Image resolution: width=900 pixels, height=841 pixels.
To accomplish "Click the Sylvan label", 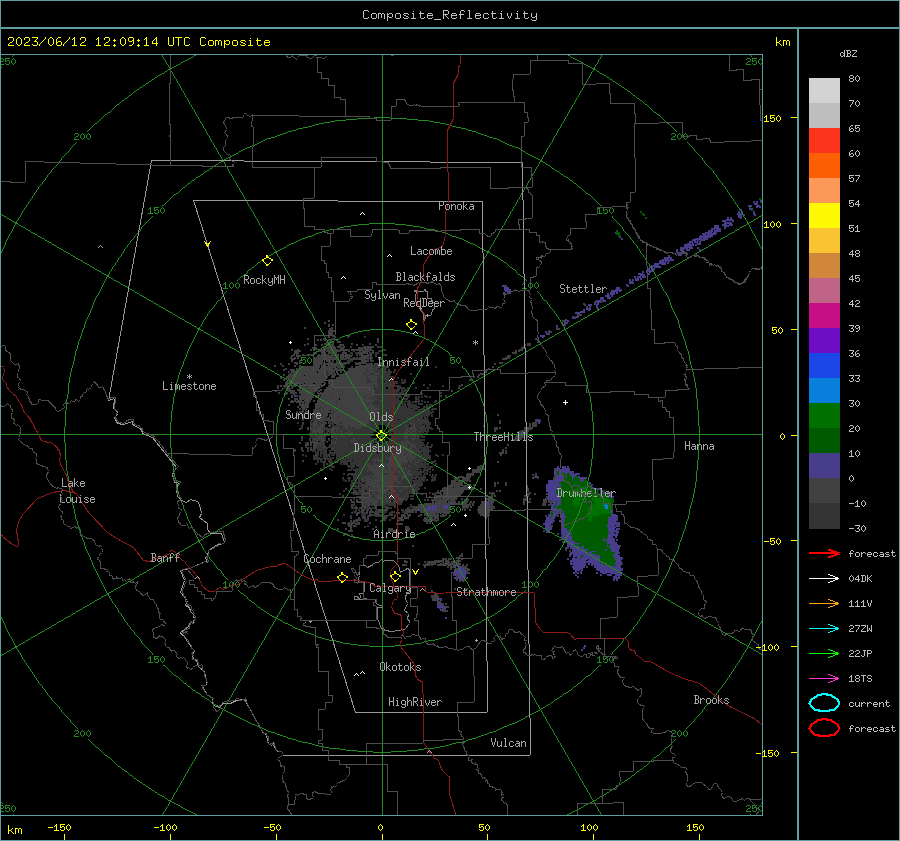I will click(x=382, y=295).
